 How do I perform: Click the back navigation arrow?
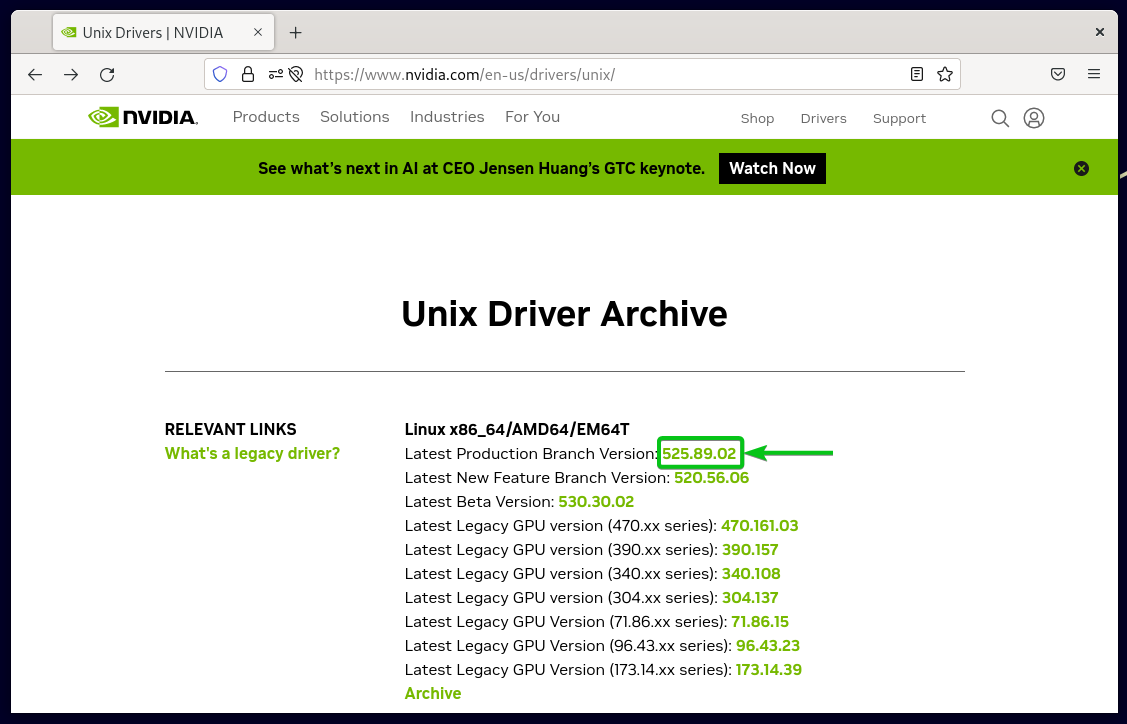34,73
